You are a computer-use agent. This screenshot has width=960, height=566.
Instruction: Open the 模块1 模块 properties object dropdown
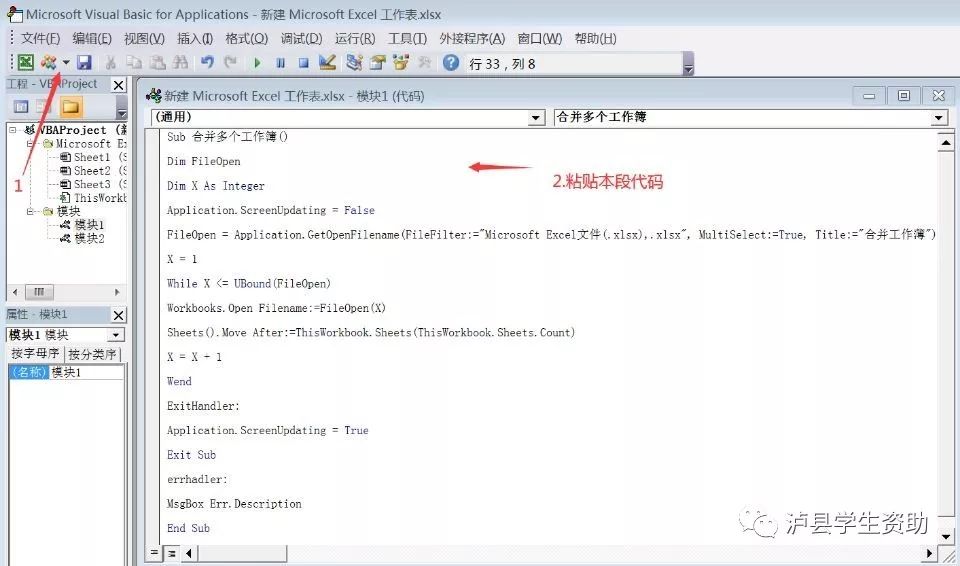point(116,335)
